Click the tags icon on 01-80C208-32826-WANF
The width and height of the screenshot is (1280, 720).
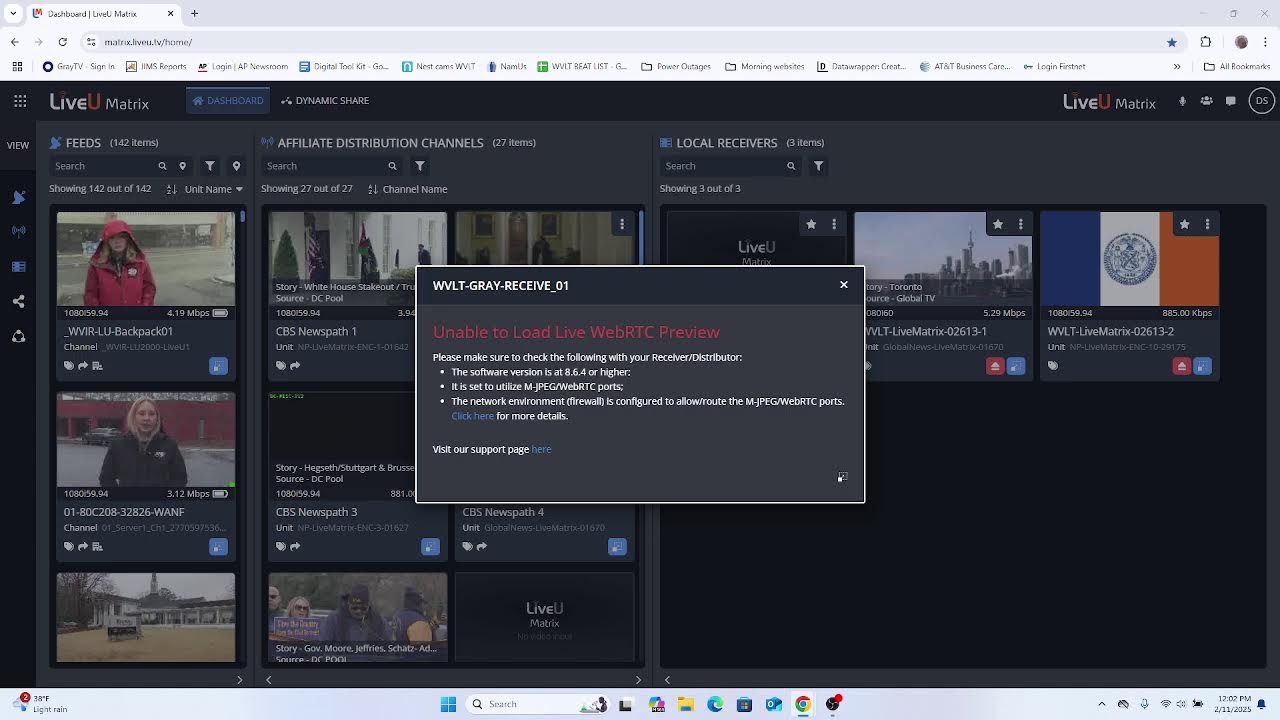click(x=69, y=547)
